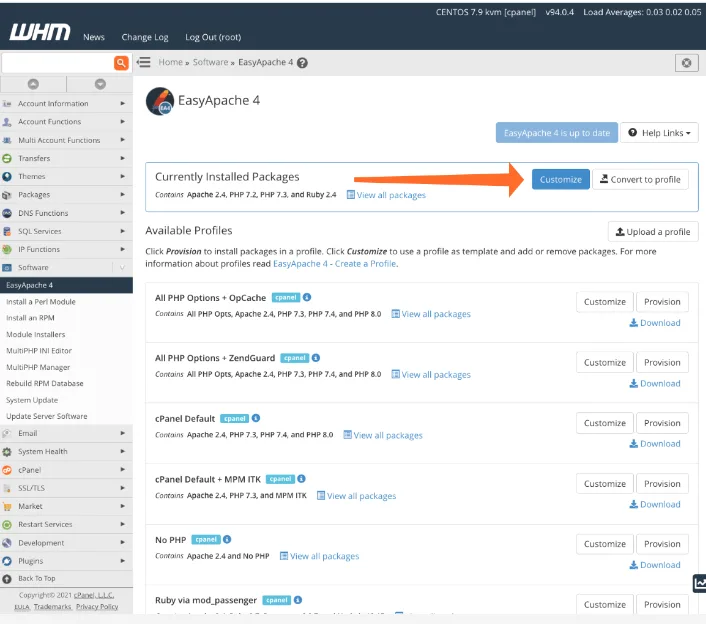This screenshot has height=624, width=706.
Task: Click the help question mark beside EasyApache 4
Action: tap(302, 62)
